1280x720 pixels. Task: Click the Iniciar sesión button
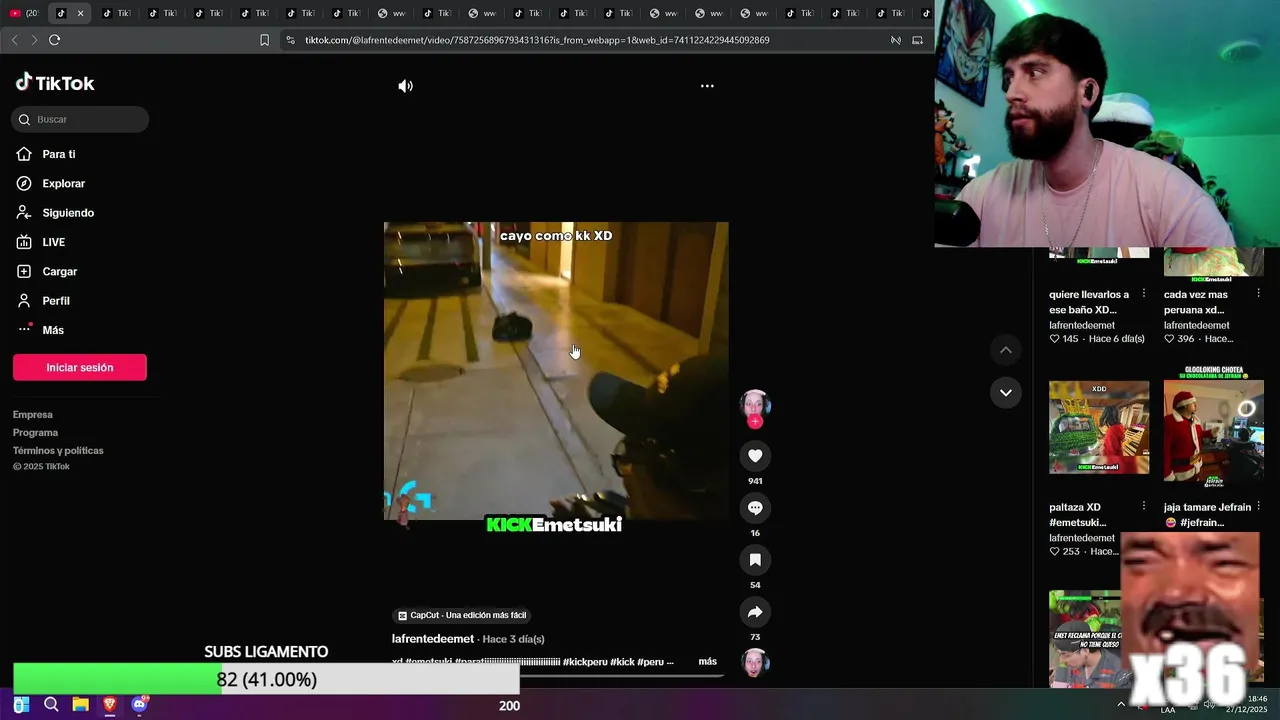[80, 367]
